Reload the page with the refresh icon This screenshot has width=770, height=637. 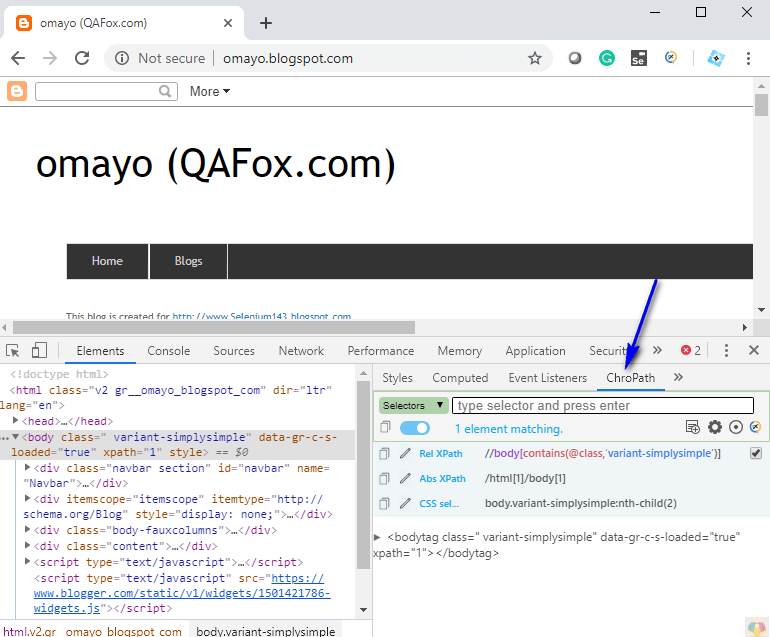[82, 58]
